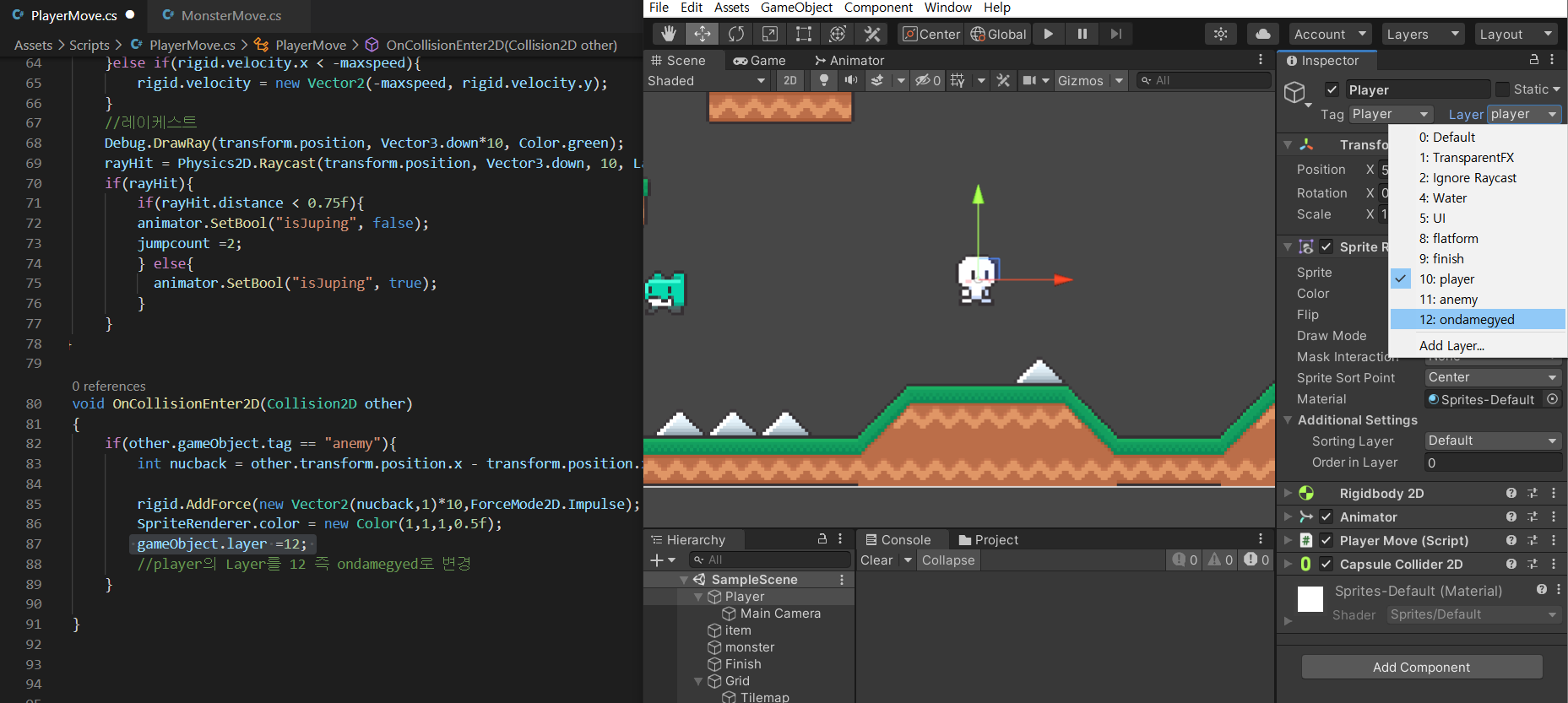1568x703 pixels.
Task: Open the scene camera settings icon
Action: click(x=1029, y=80)
